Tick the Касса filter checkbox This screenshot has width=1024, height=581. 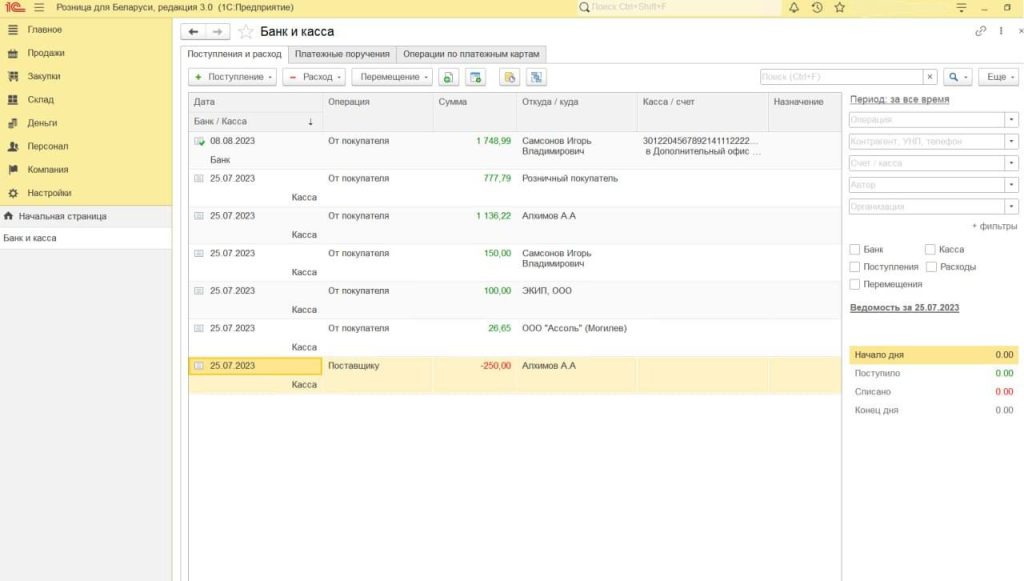[x=931, y=249]
